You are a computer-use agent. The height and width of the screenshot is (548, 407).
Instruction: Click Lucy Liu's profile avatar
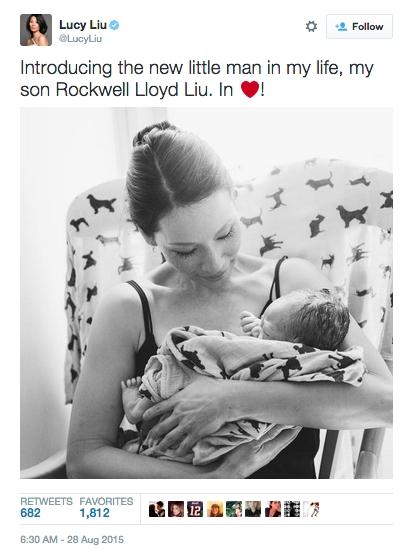point(36,30)
